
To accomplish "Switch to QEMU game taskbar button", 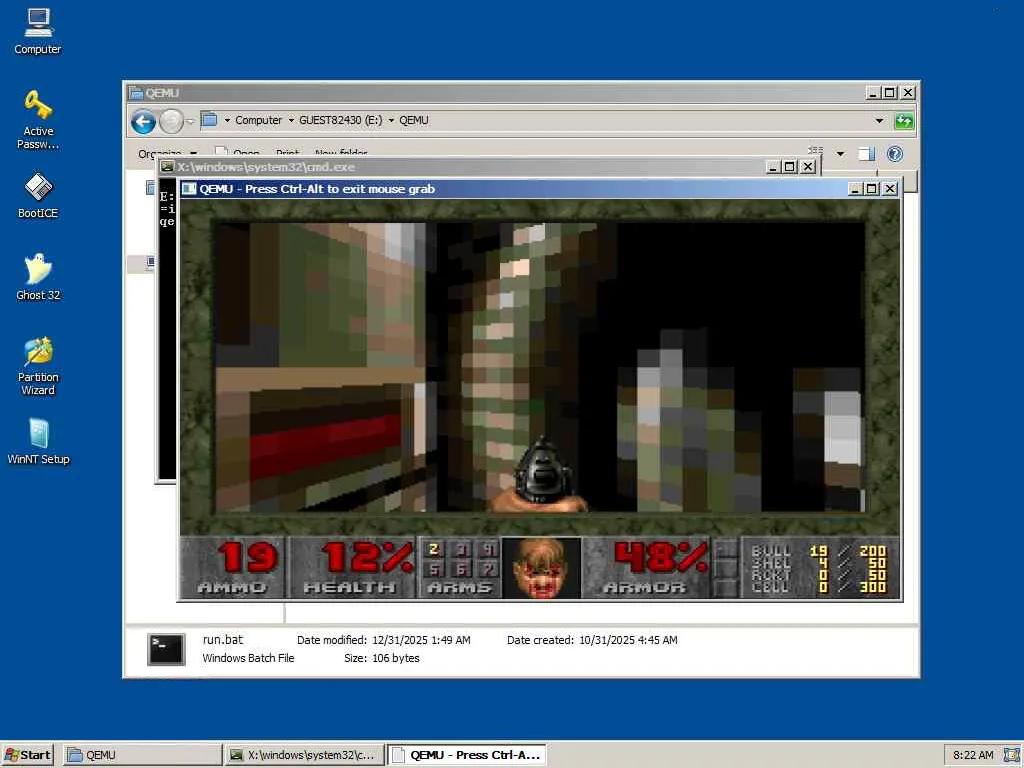I will click(x=466, y=755).
